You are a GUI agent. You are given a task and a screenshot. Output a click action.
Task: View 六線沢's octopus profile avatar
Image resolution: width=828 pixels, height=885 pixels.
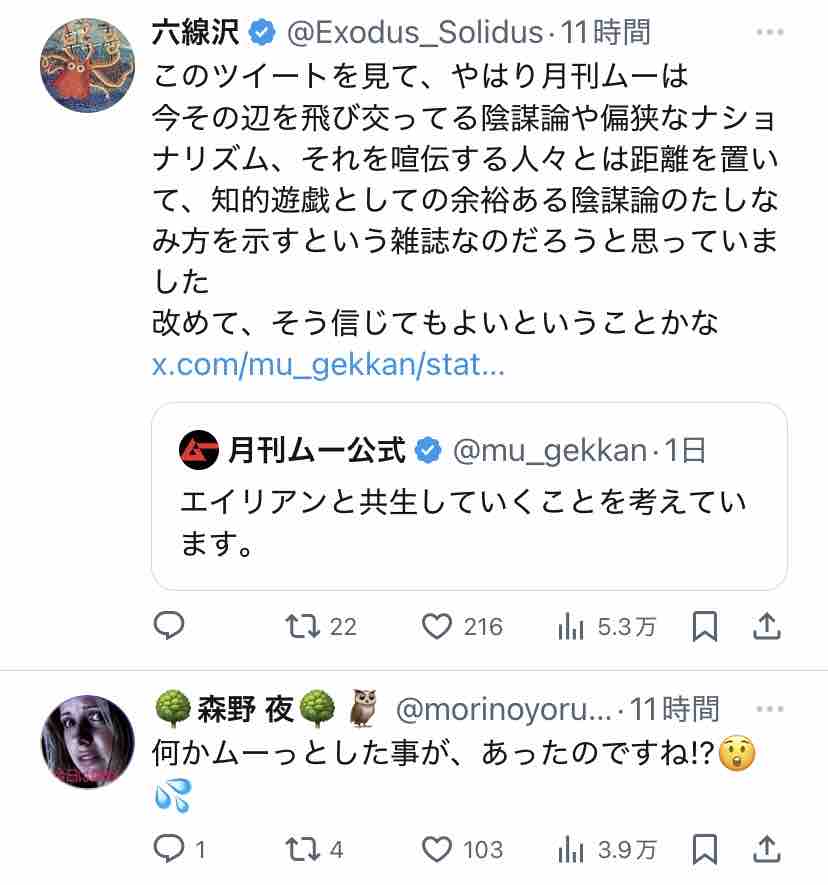87,65
